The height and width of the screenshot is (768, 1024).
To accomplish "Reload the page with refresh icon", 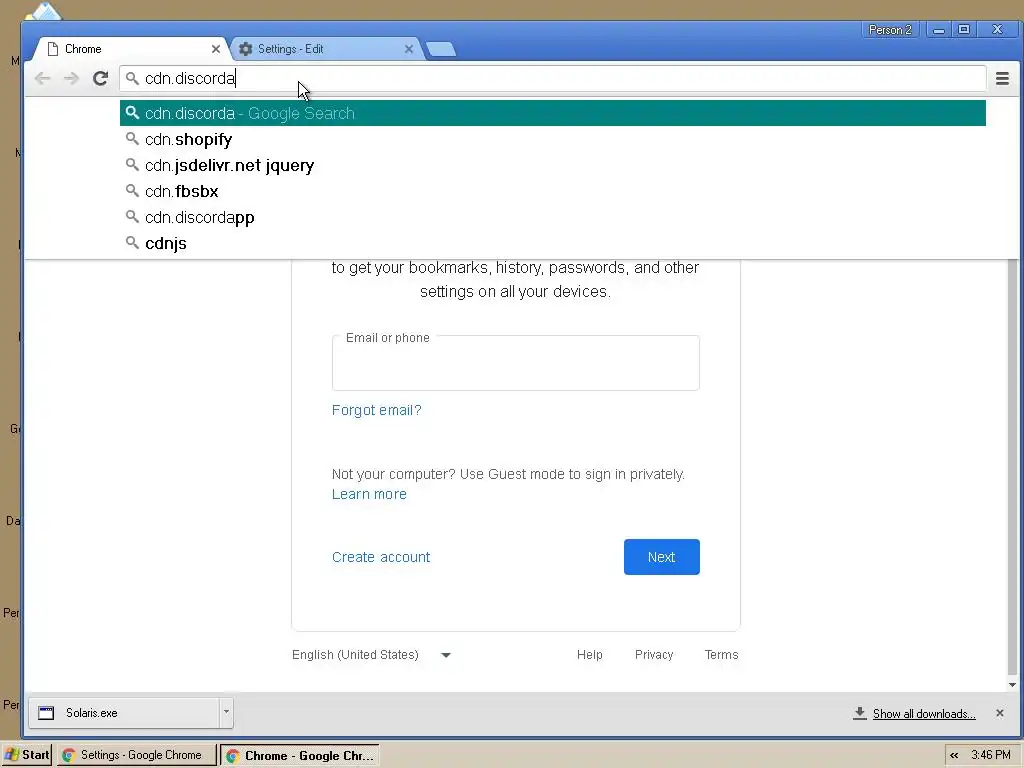I will (100, 78).
